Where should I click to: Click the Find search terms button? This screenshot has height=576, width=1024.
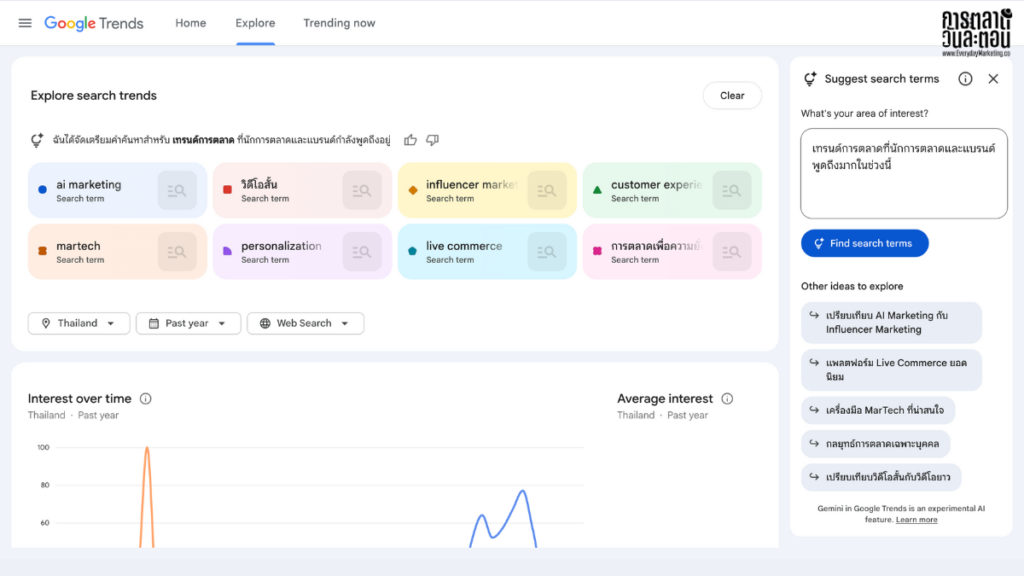tap(864, 243)
